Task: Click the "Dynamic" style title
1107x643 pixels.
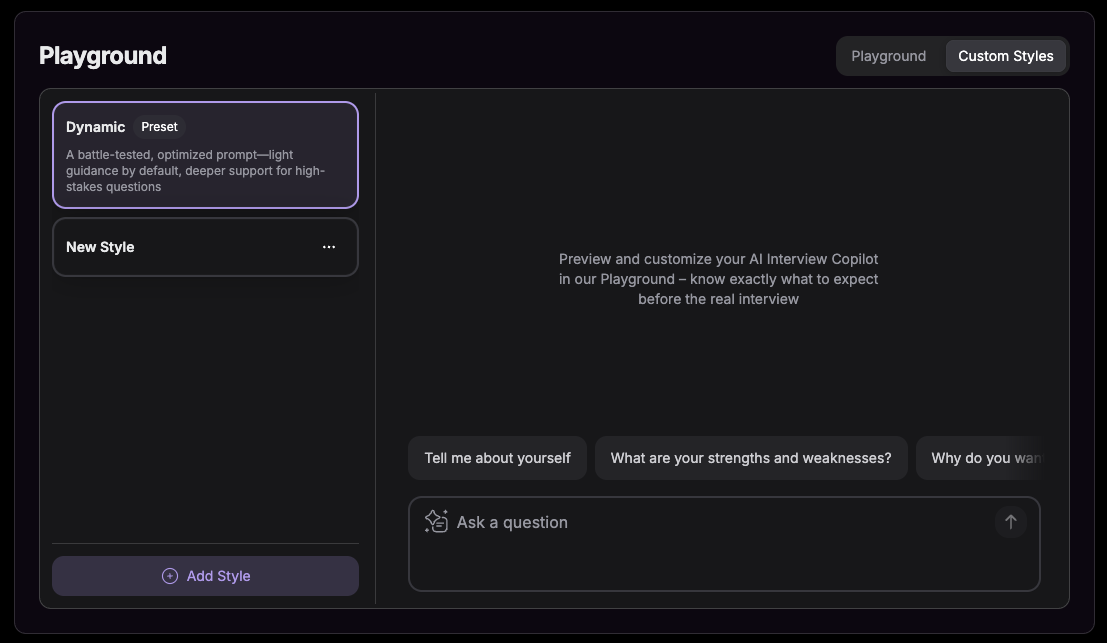Action: point(95,127)
